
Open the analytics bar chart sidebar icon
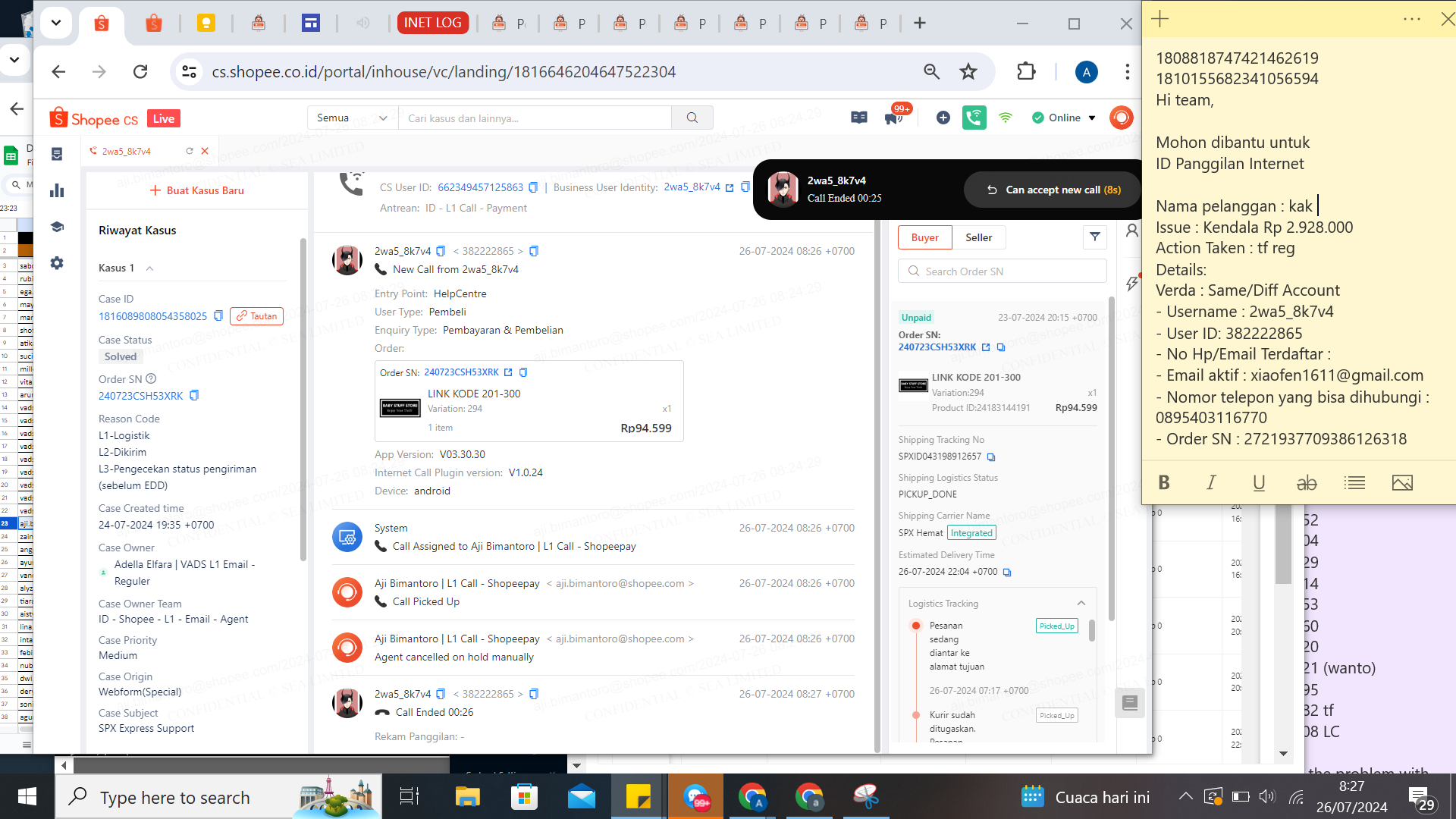tap(57, 190)
